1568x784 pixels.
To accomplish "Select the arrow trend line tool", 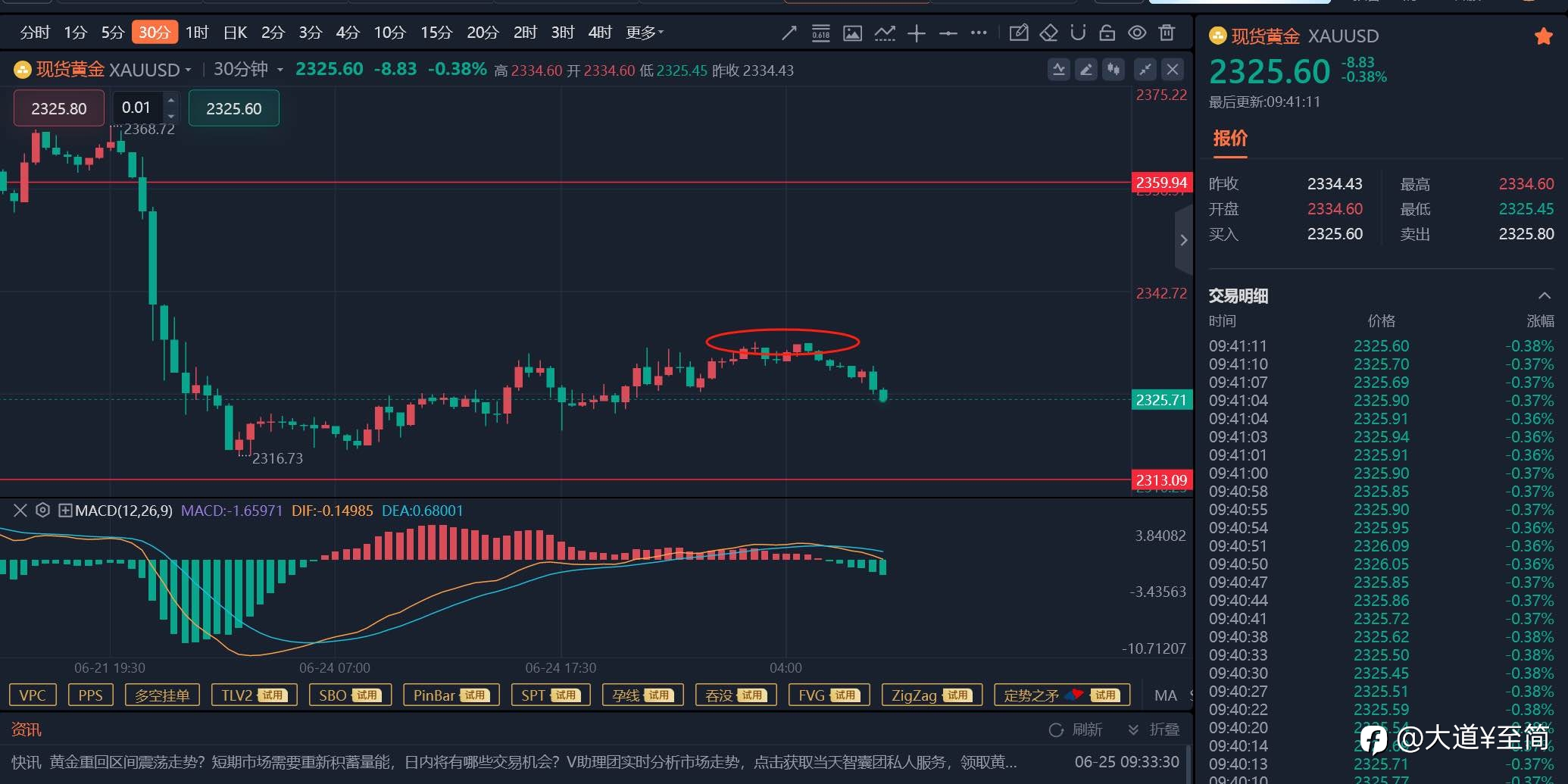I will point(789,33).
